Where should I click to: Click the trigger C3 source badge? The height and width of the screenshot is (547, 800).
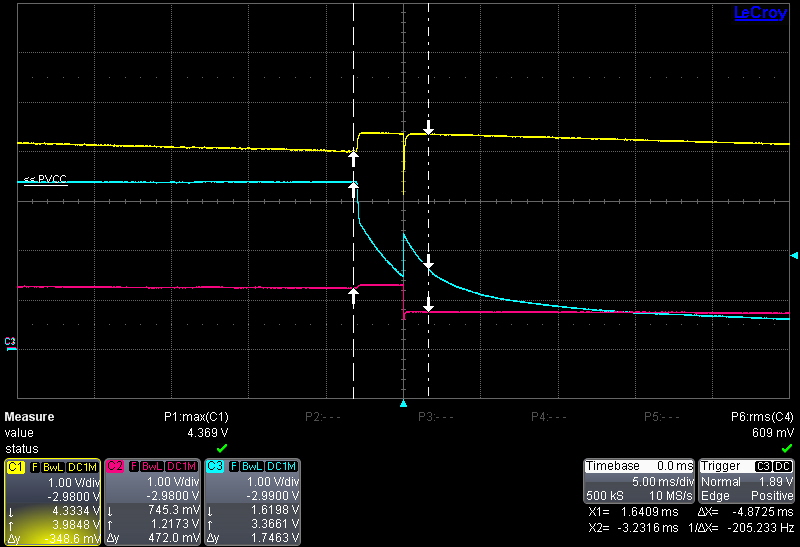(763, 466)
